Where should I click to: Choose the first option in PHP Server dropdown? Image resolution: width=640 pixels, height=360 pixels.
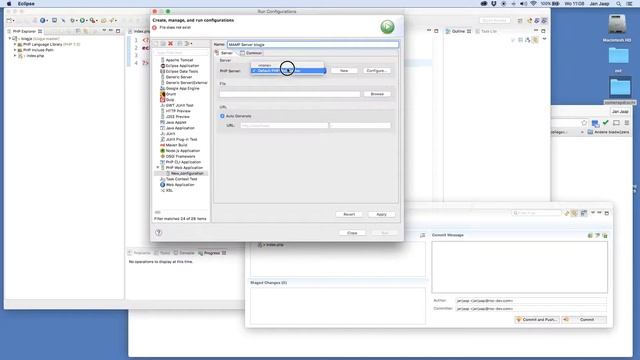click(287, 65)
